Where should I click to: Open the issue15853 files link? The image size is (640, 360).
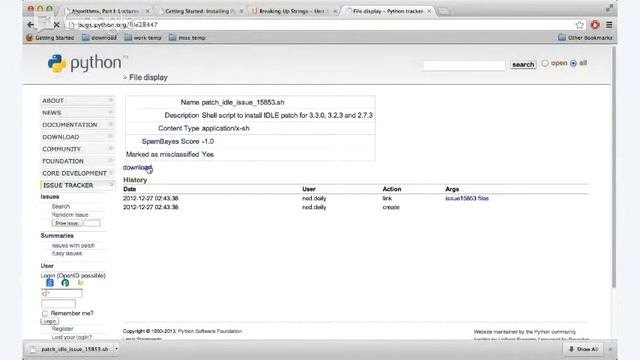coord(467,198)
